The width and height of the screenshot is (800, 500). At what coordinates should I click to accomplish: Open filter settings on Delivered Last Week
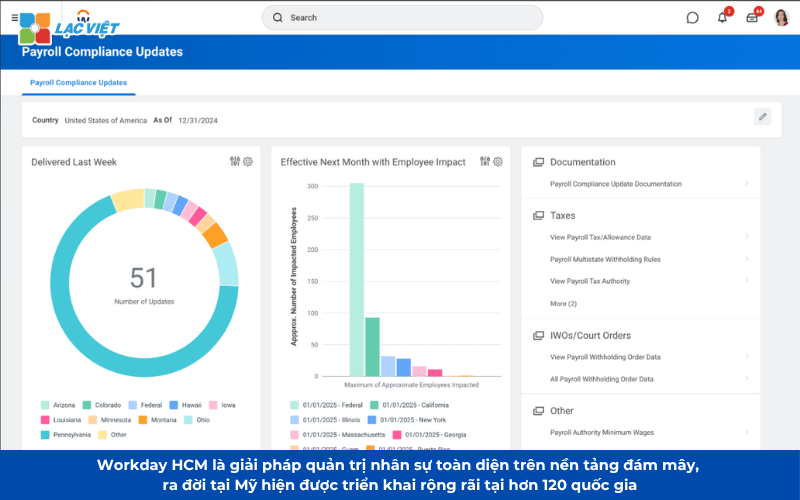(235, 161)
